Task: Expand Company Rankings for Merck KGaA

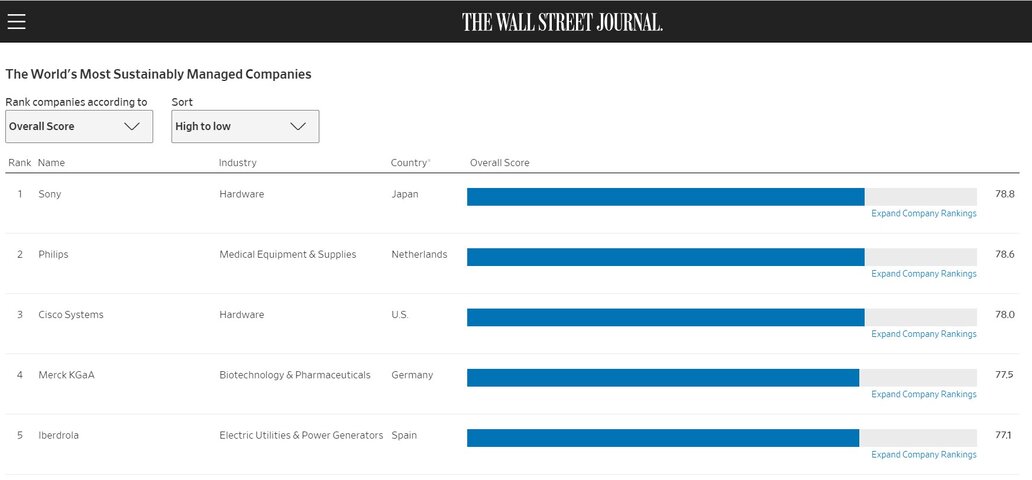Action: point(923,394)
